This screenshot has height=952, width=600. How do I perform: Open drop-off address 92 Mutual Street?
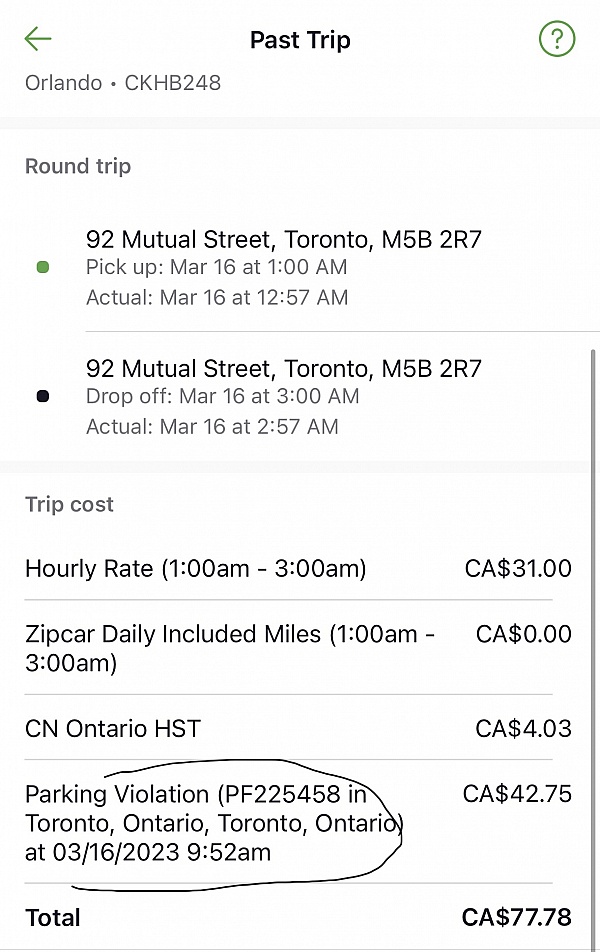click(284, 369)
